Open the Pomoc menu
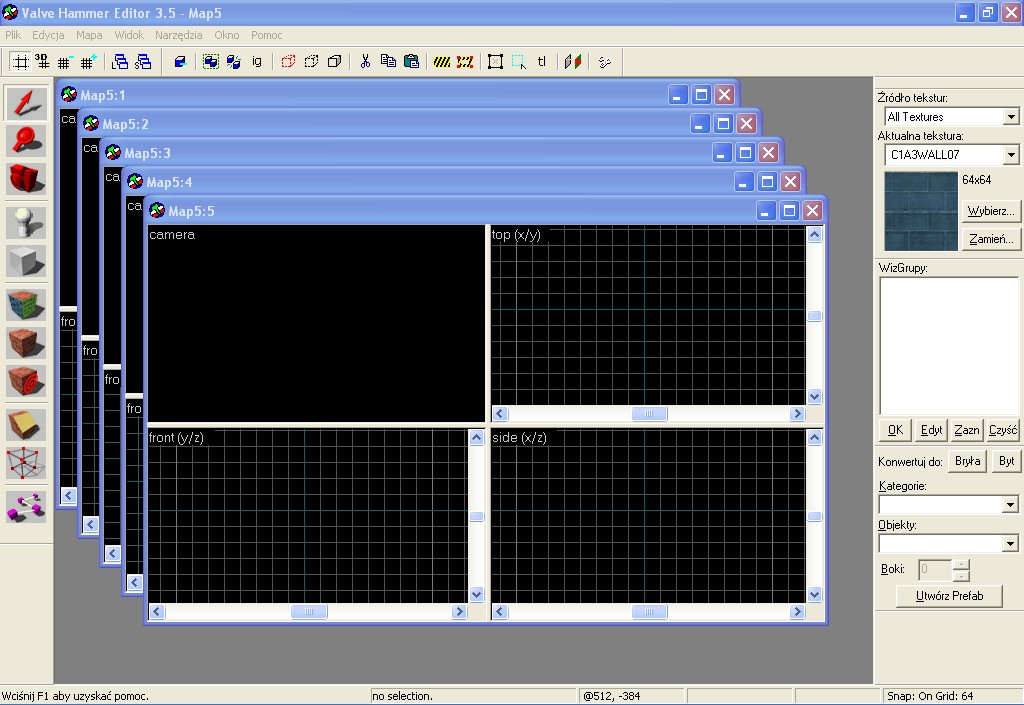The width and height of the screenshot is (1024, 705). [266, 35]
